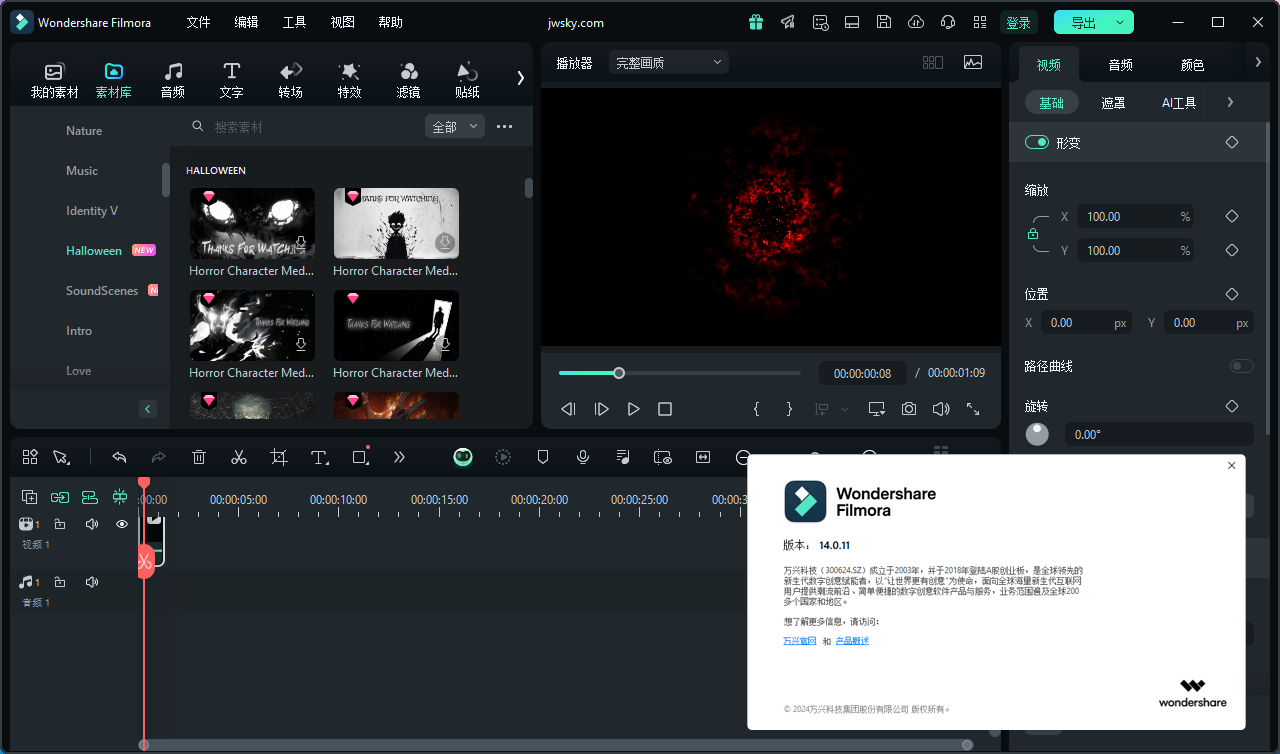Screen dimensions: 1280x754
Task: Open the Effects (特效) panel
Action: [x=349, y=80]
